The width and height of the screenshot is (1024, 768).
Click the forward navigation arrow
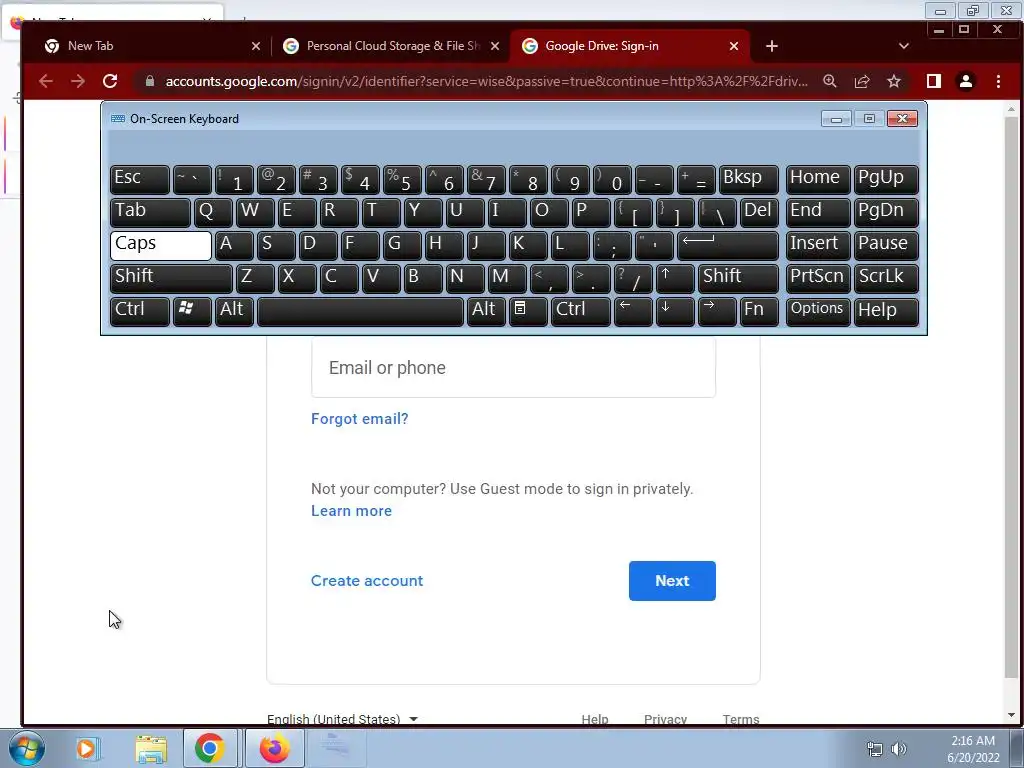pyautogui.click(x=78, y=81)
